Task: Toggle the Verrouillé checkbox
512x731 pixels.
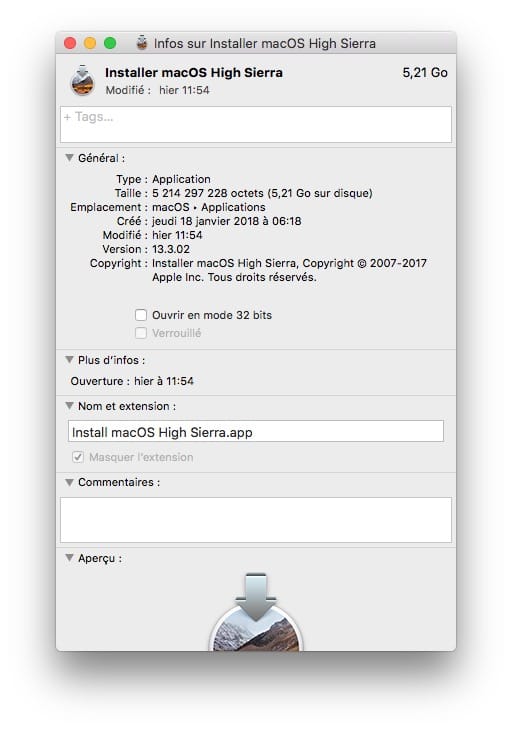Action: click(x=141, y=333)
